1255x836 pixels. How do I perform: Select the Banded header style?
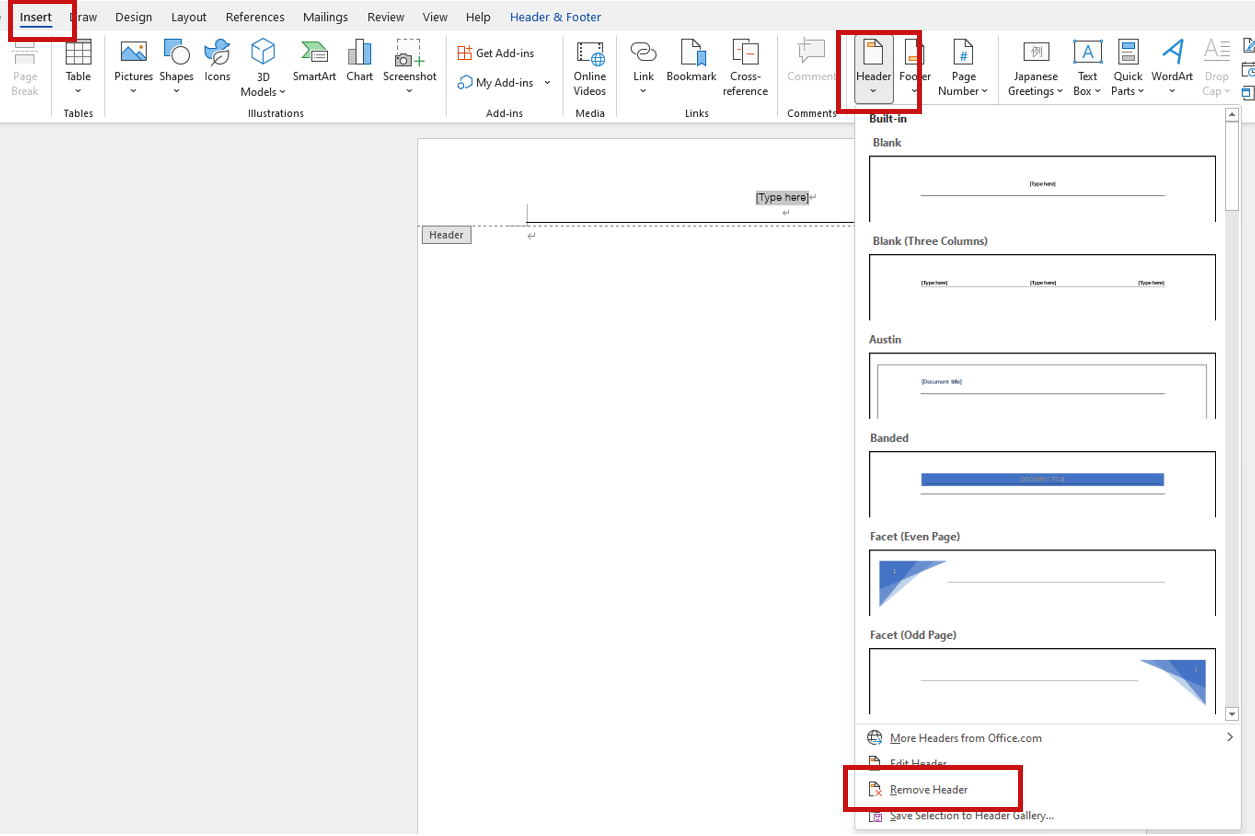tap(1042, 484)
